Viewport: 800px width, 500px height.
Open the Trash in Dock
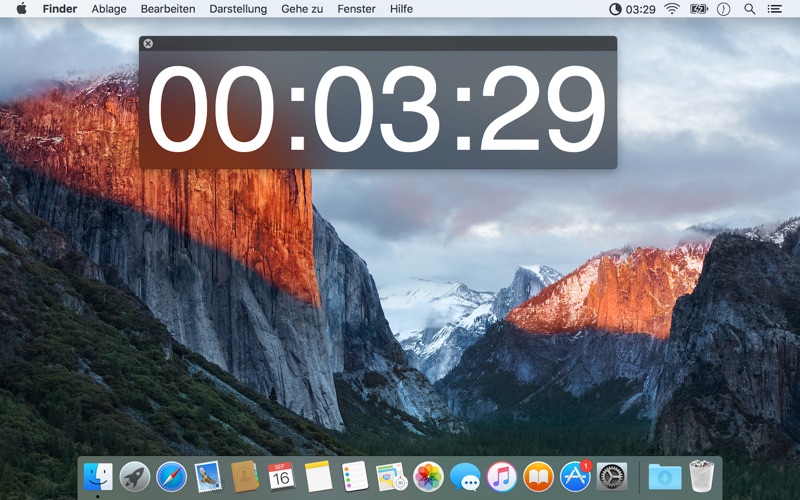(702, 477)
